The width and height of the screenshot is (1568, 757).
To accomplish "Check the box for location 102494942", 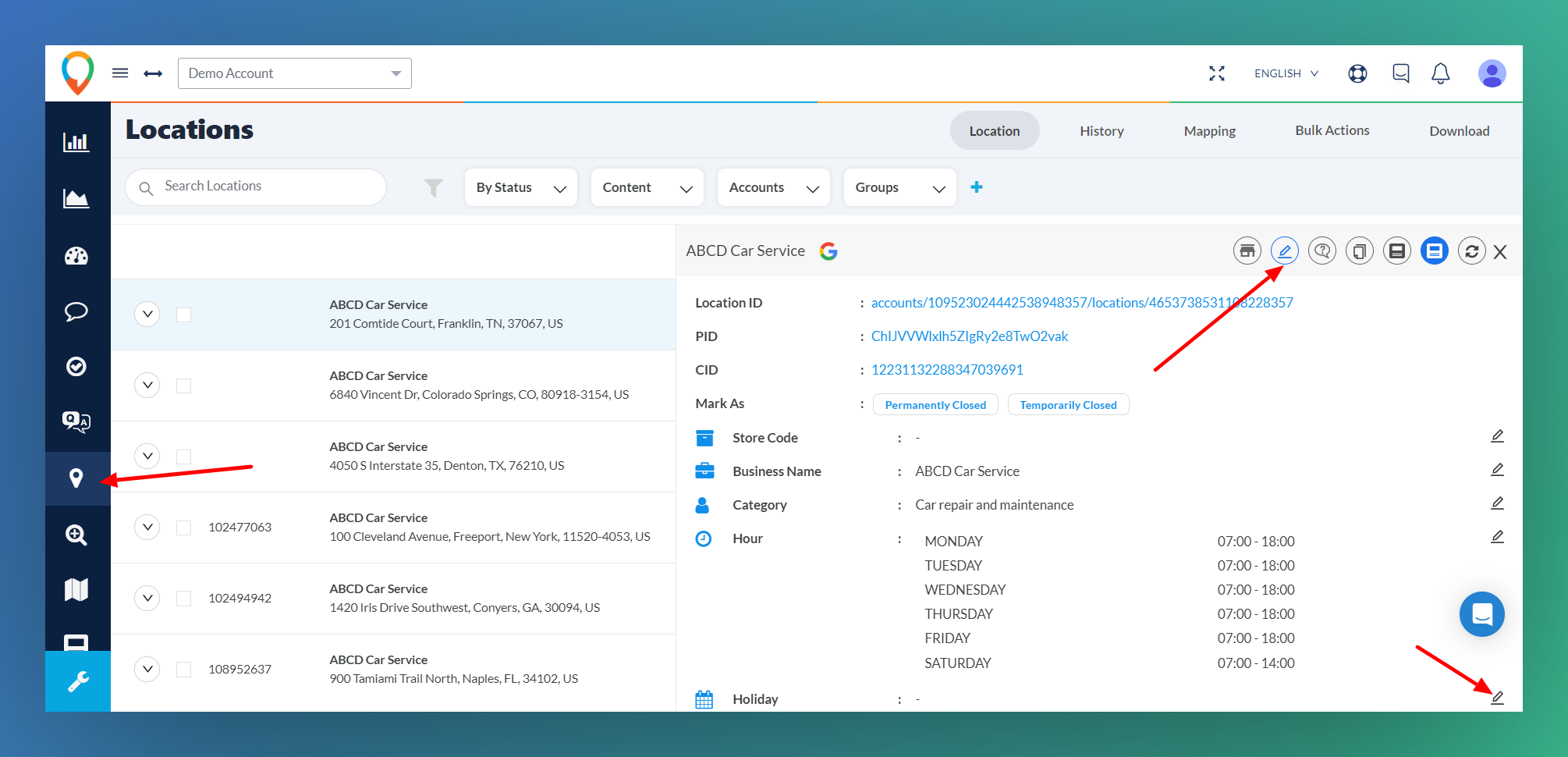I will [x=184, y=599].
